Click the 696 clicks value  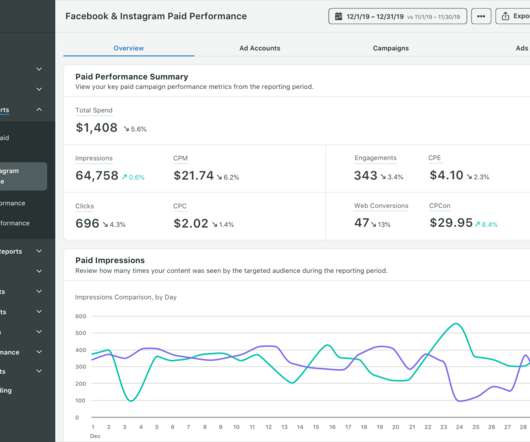pos(87,223)
